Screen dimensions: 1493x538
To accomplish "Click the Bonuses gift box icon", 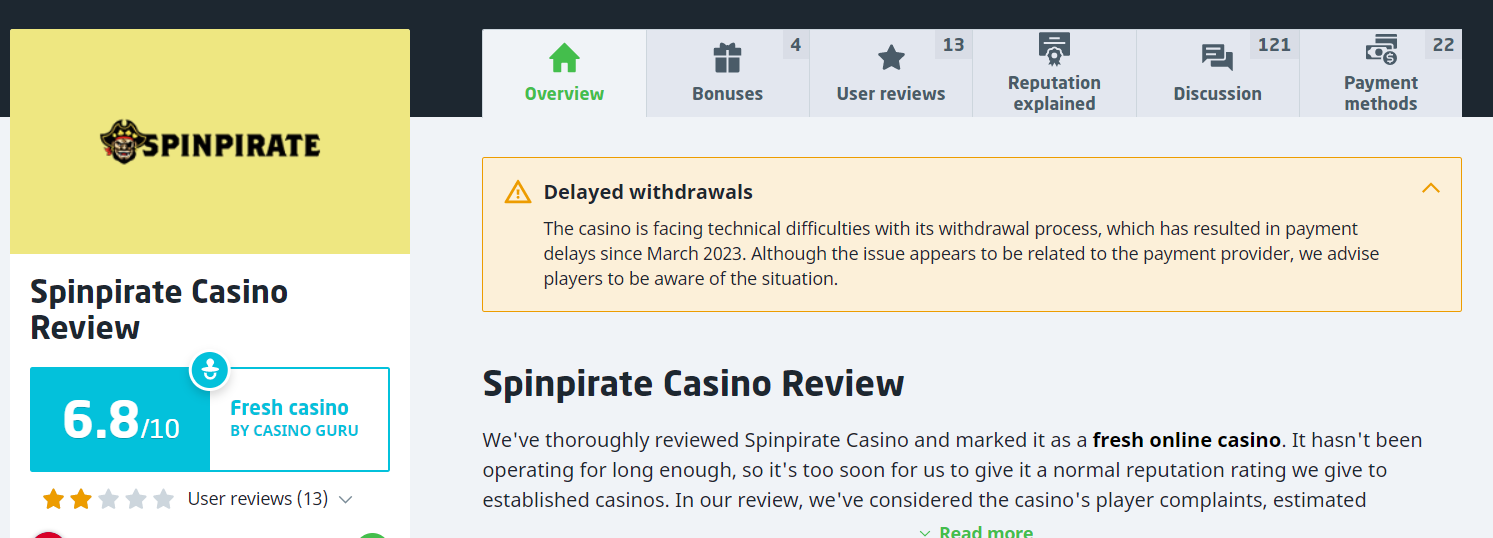I will [727, 58].
